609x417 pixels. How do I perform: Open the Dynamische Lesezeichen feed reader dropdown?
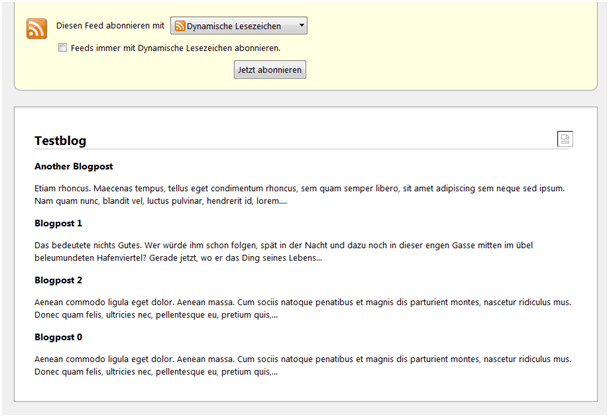[238, 26]
